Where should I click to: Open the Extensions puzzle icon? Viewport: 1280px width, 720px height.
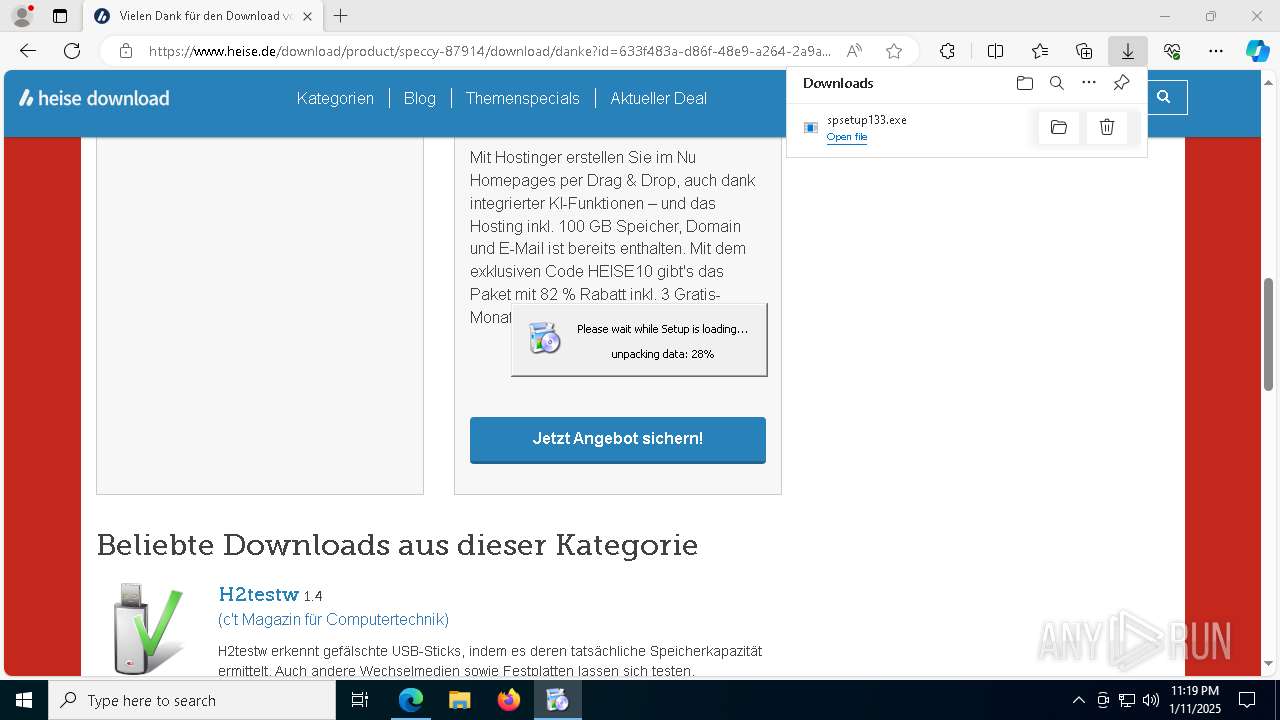click(x=947, y=51)
